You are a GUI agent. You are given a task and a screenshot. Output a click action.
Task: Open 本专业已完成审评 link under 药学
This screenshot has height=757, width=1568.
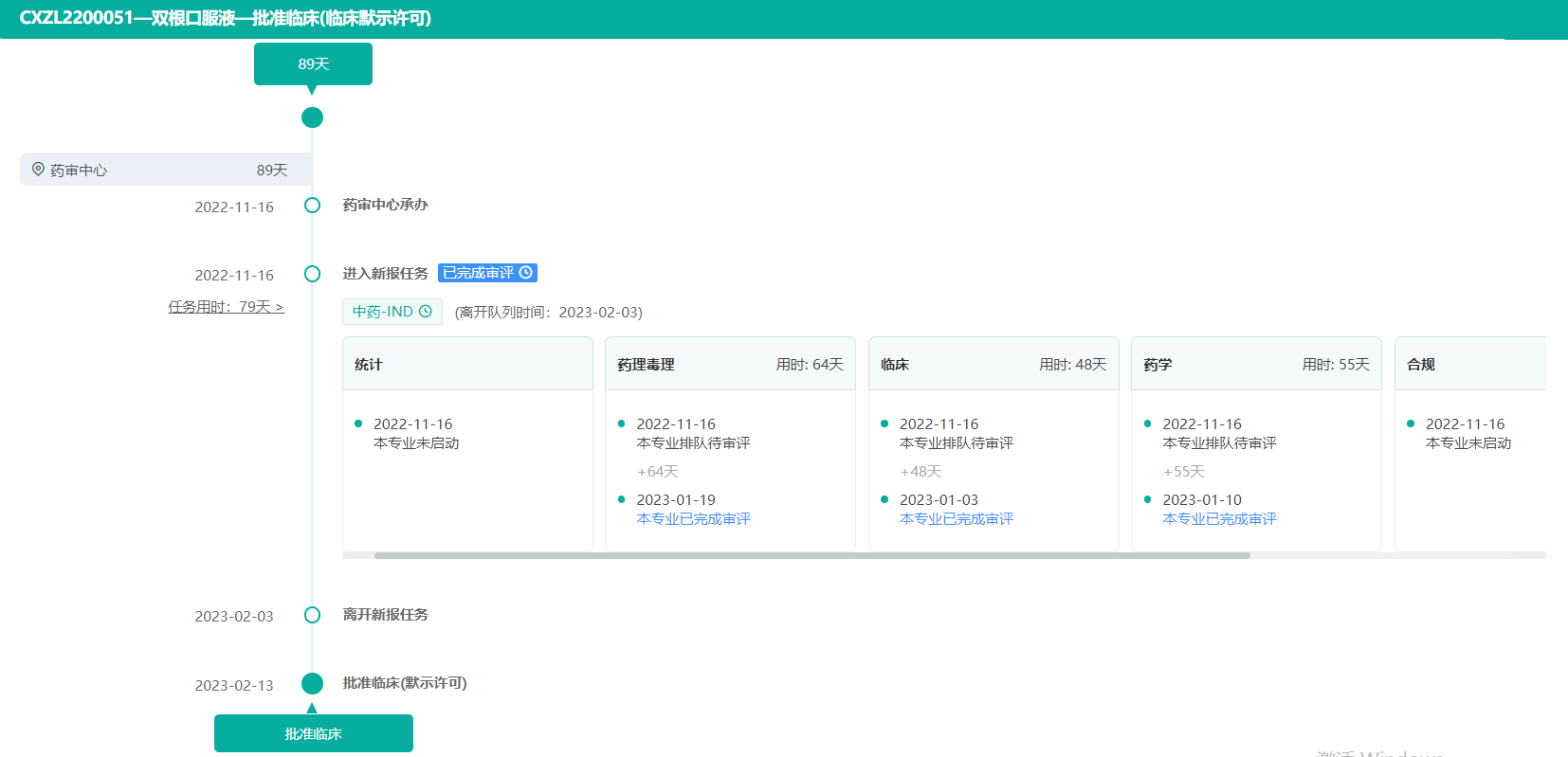[x=1219, y=519]
